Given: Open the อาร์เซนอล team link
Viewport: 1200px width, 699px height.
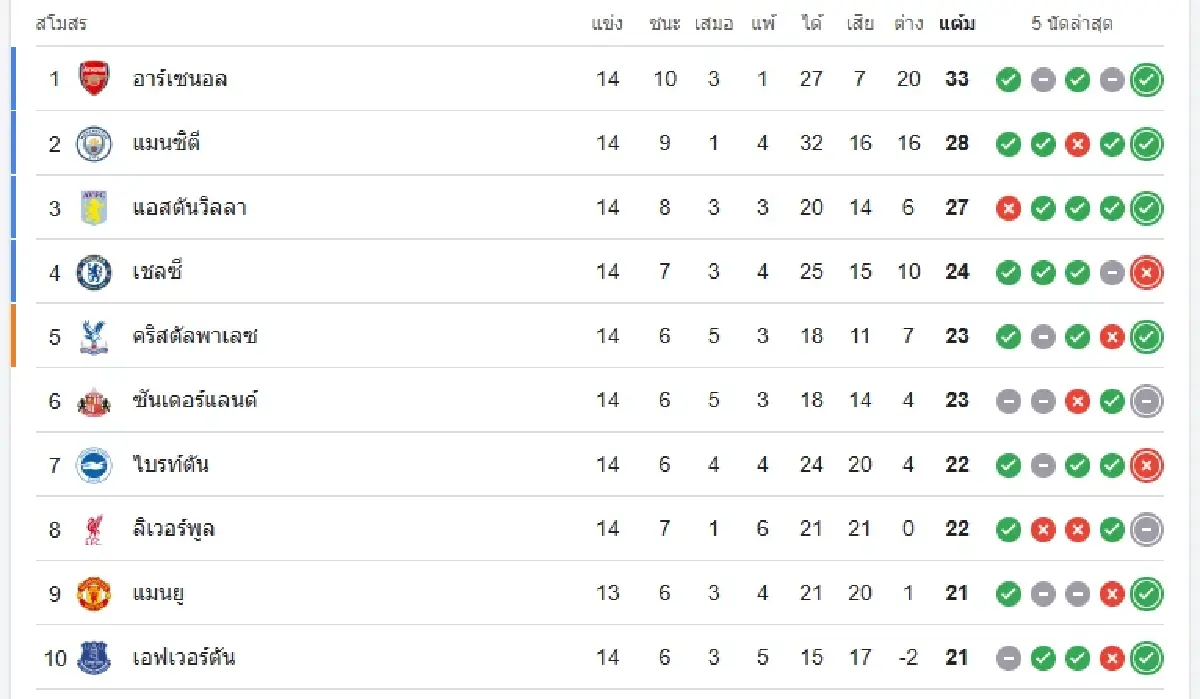Looking at the screenshot, I should (x=180, y=79).
